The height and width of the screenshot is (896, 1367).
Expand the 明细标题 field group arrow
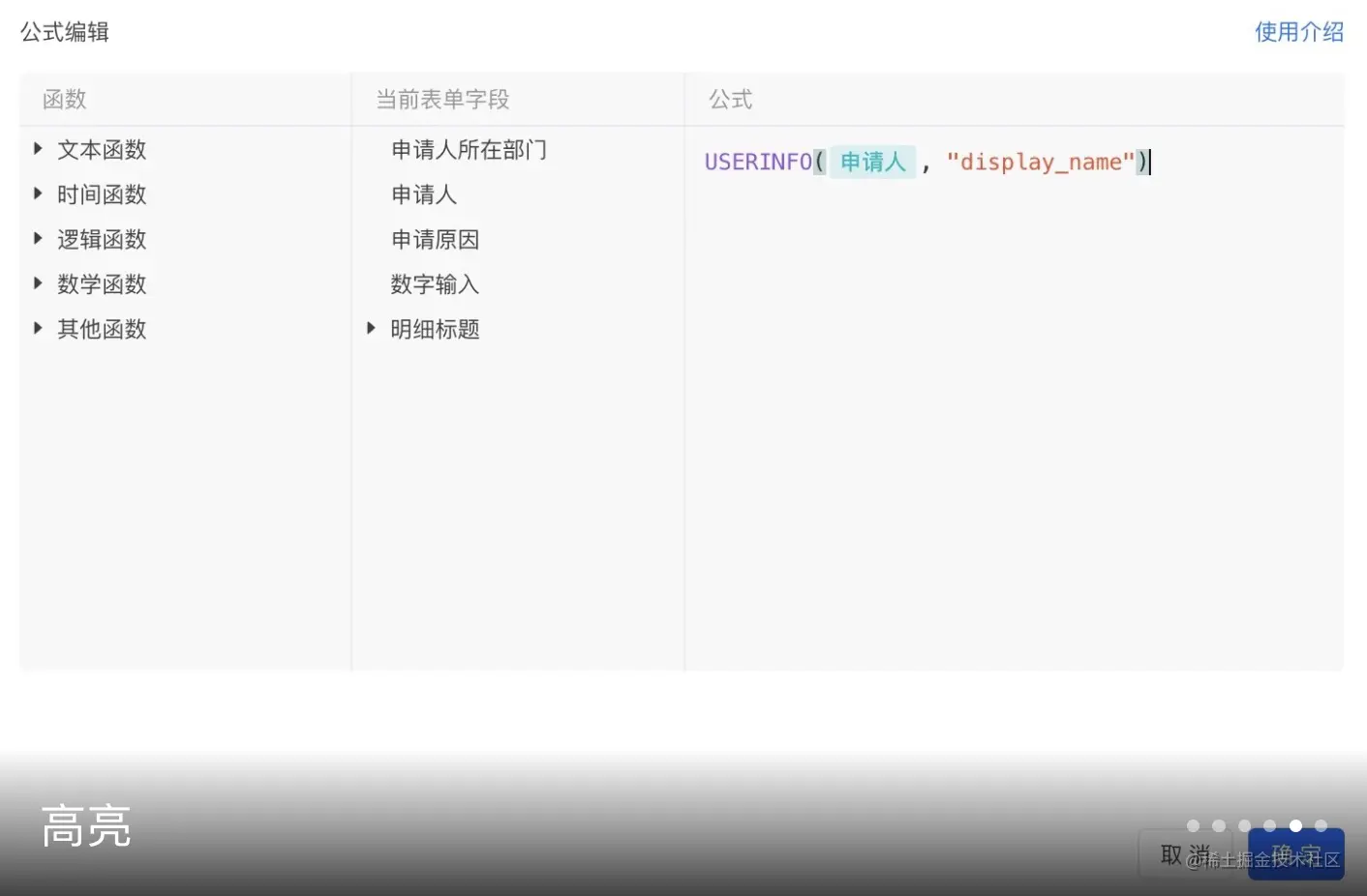pyautogui.click(x=371, y=329)
